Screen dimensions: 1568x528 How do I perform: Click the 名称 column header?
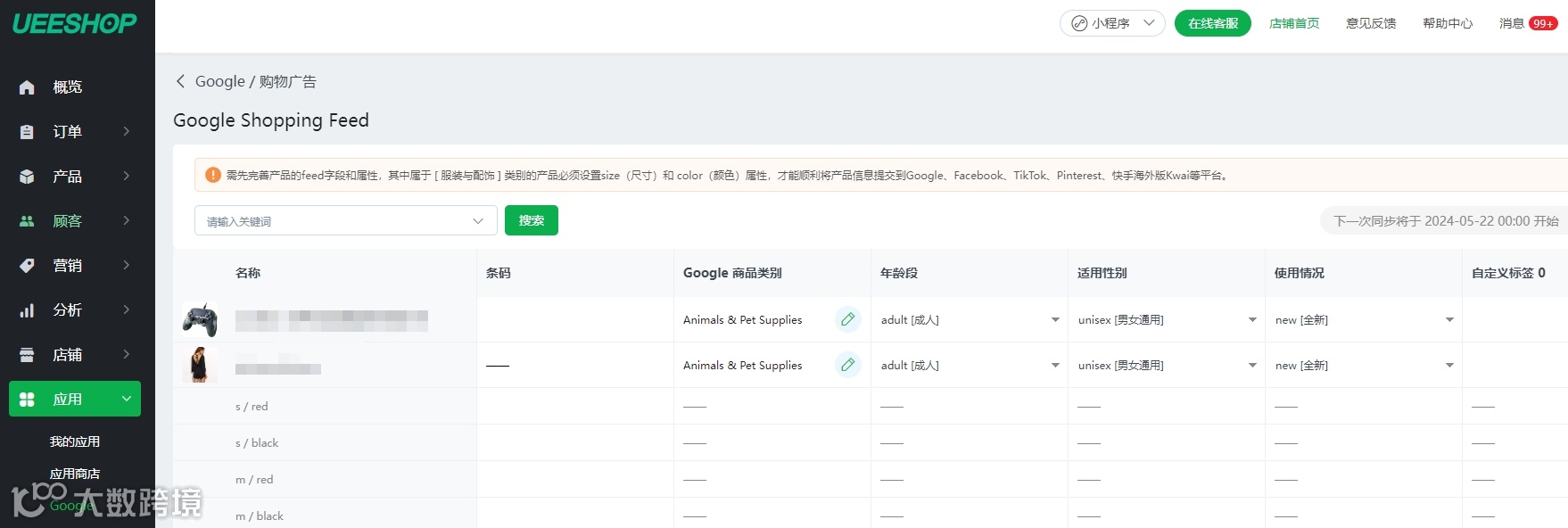click(x=248, y=273)
